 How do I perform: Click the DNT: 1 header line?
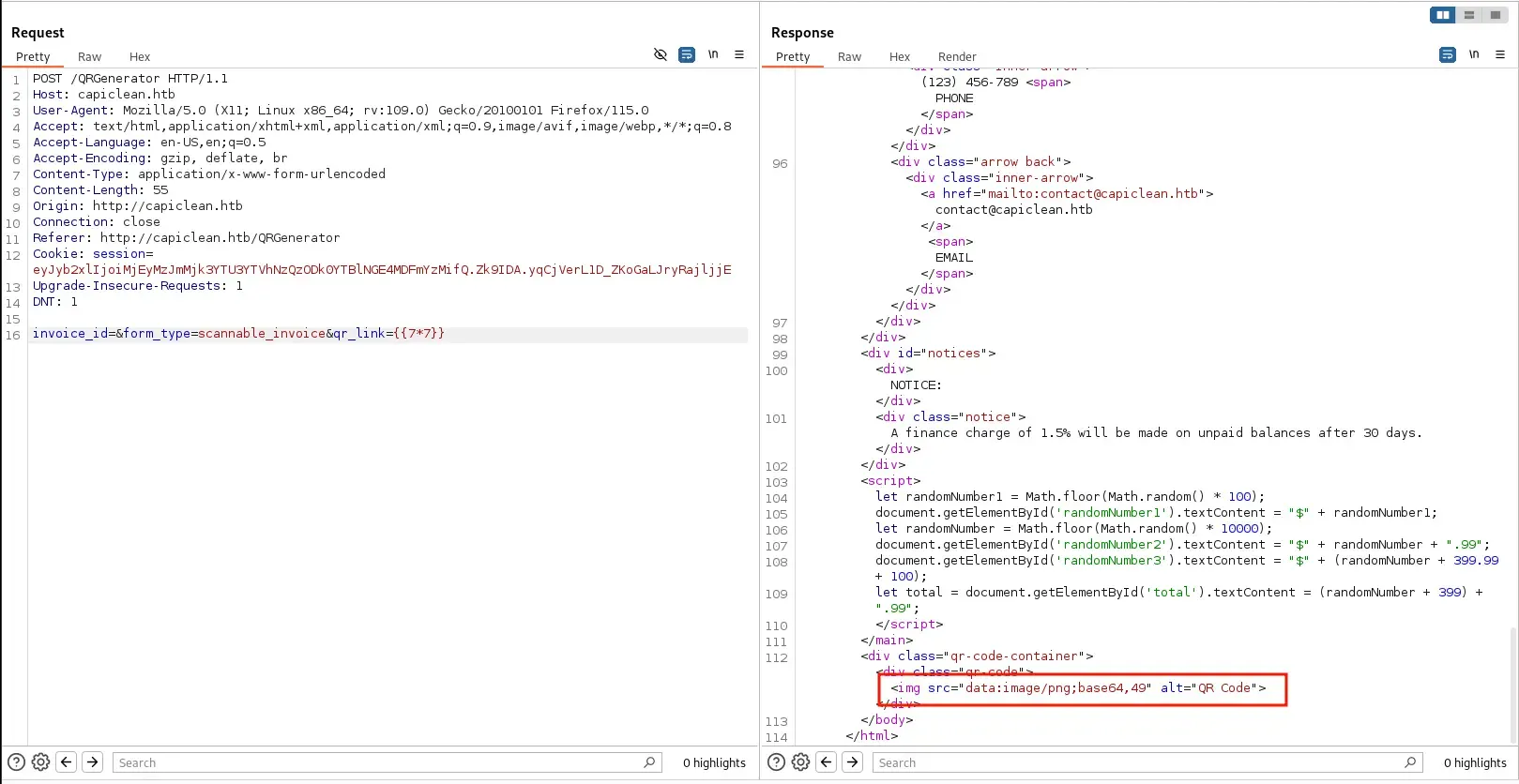tap(55, 302)
